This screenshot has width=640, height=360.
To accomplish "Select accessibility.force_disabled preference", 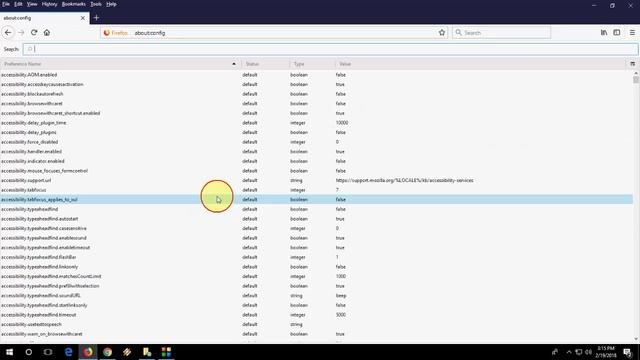I will 317,142.
